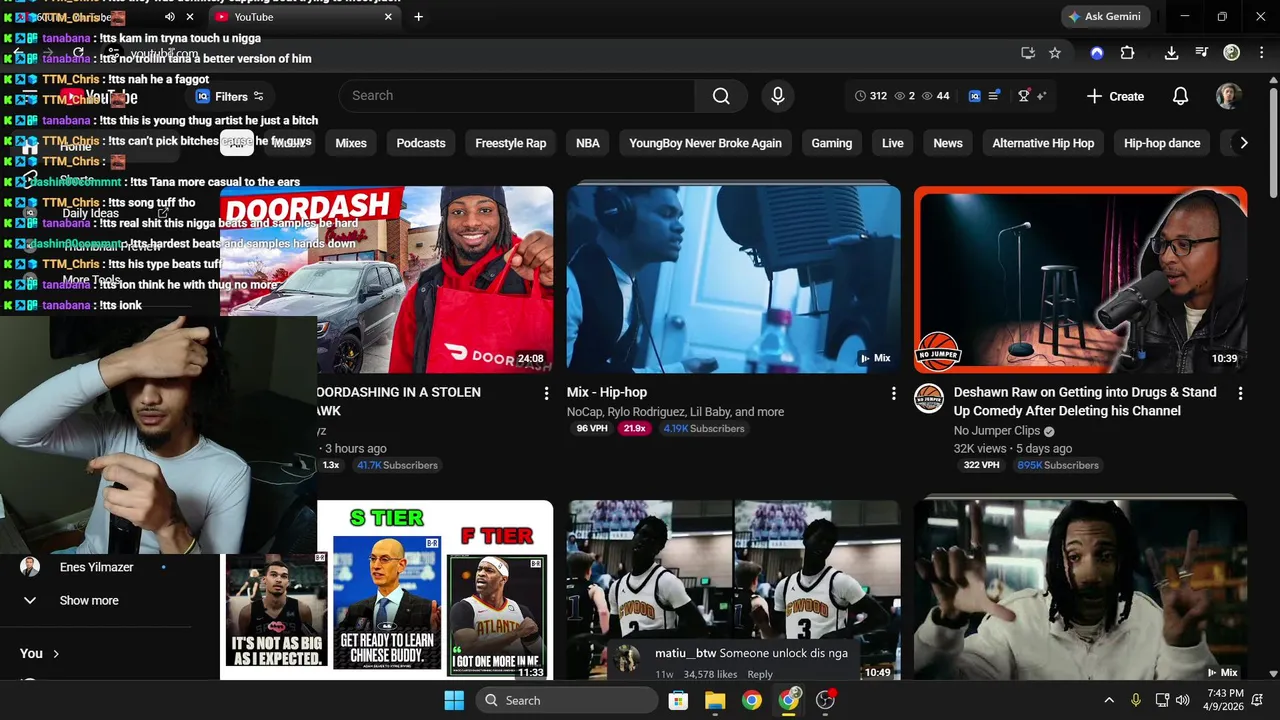Click the clock stat showing 312
The height and width of the screenshot is (720, 1280).
click(x=871, y=96)
